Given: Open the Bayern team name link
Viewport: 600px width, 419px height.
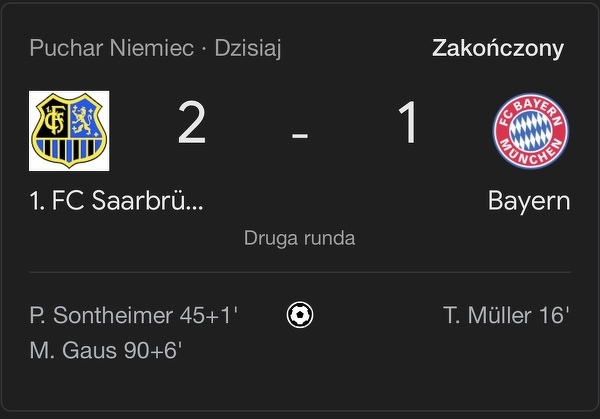Looking at the screenshot, I should coord(529,201).
